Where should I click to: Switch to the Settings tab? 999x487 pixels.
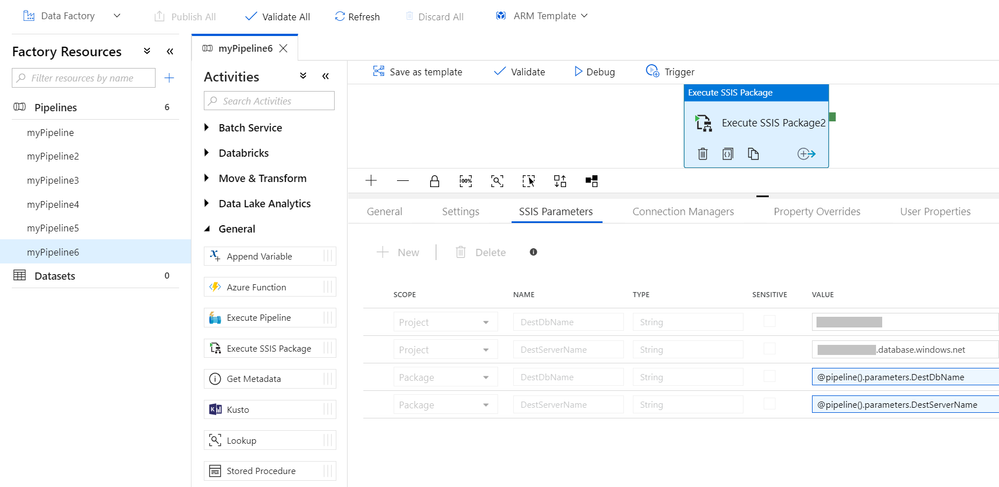pos(461,212)
